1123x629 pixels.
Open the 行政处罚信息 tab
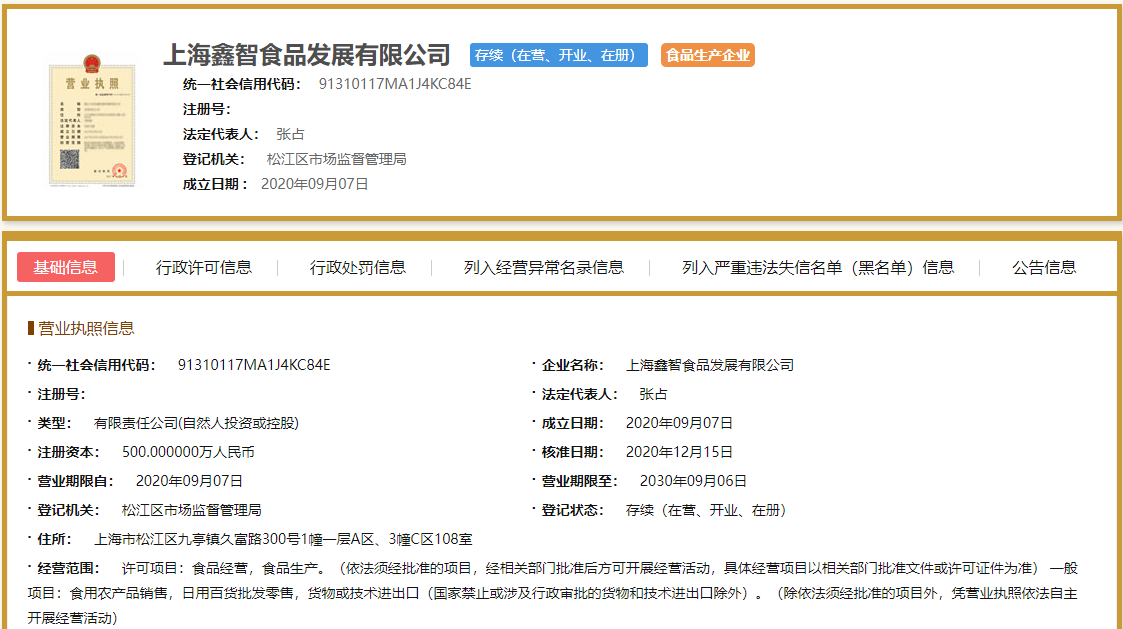(x=358, y=267)
